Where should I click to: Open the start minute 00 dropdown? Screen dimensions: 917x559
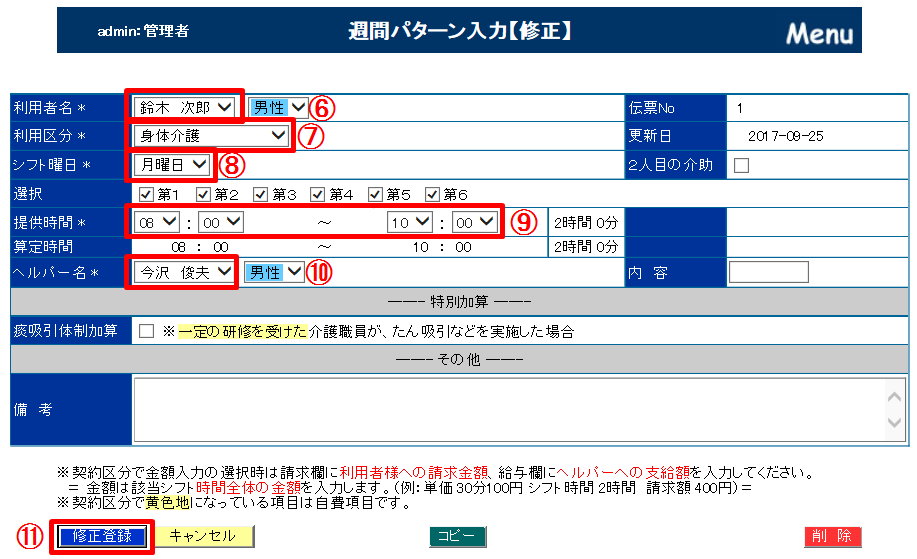(220, 222)
